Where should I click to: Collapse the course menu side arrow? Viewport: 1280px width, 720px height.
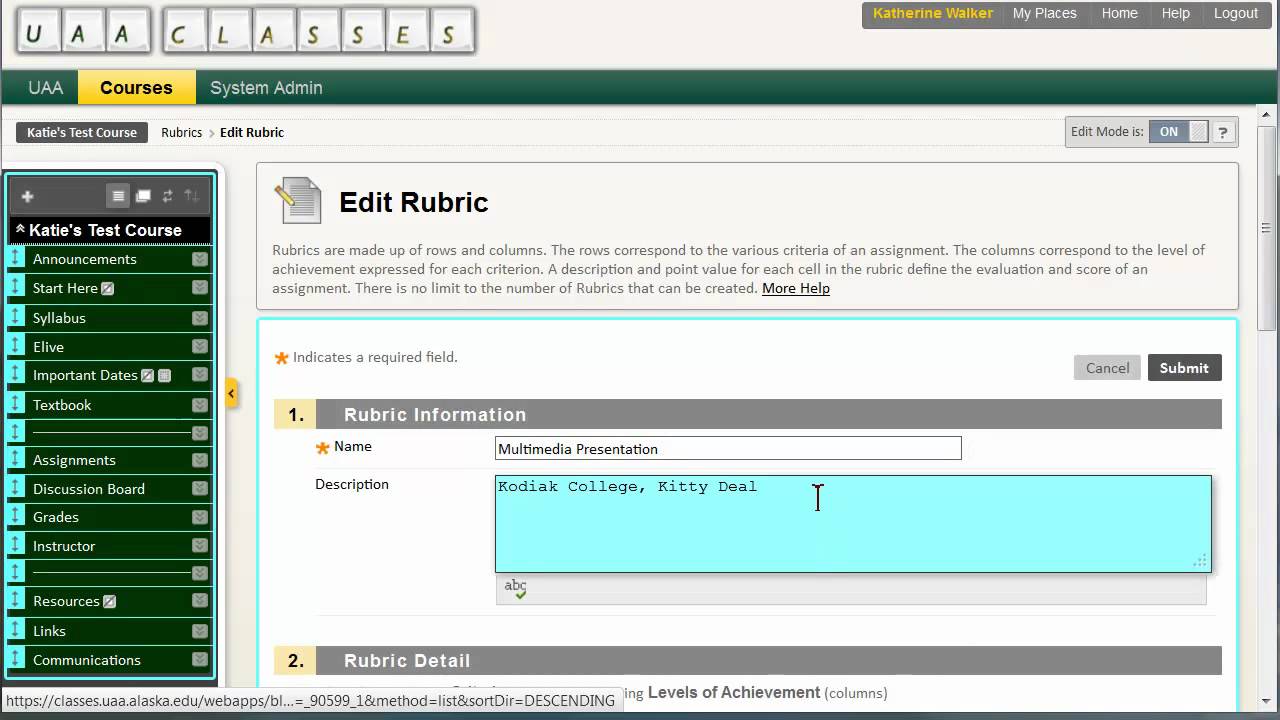231,393
